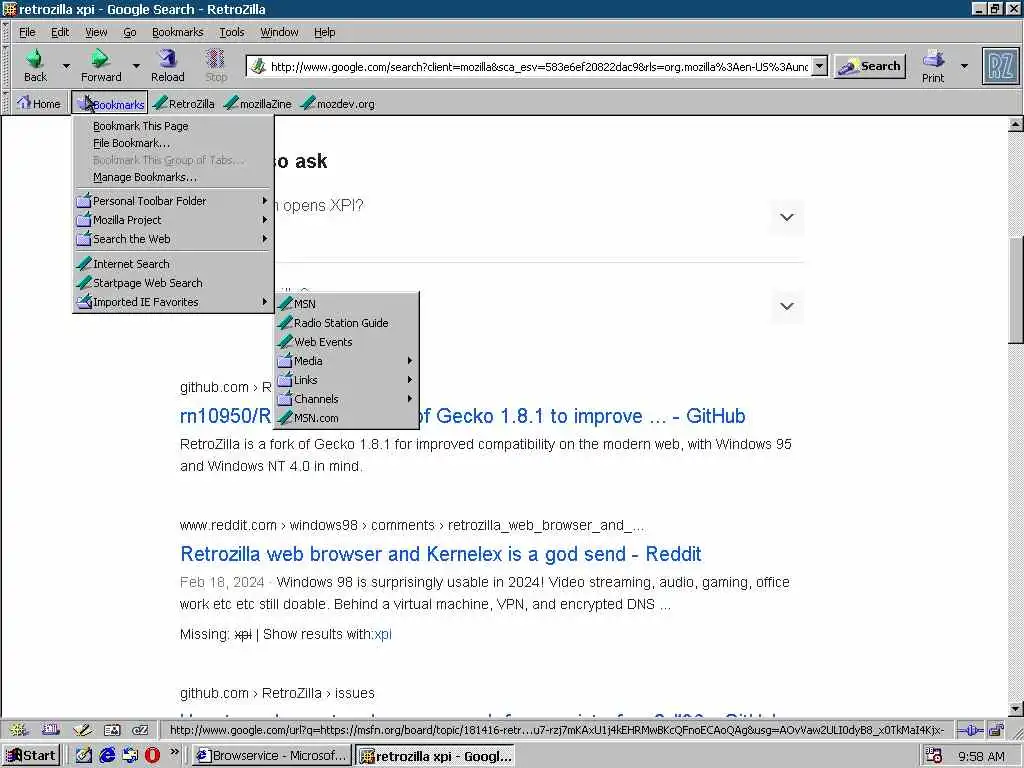Open Address Book from the component bar
This screenshot has height=768, width=1024.
(112, 730)
